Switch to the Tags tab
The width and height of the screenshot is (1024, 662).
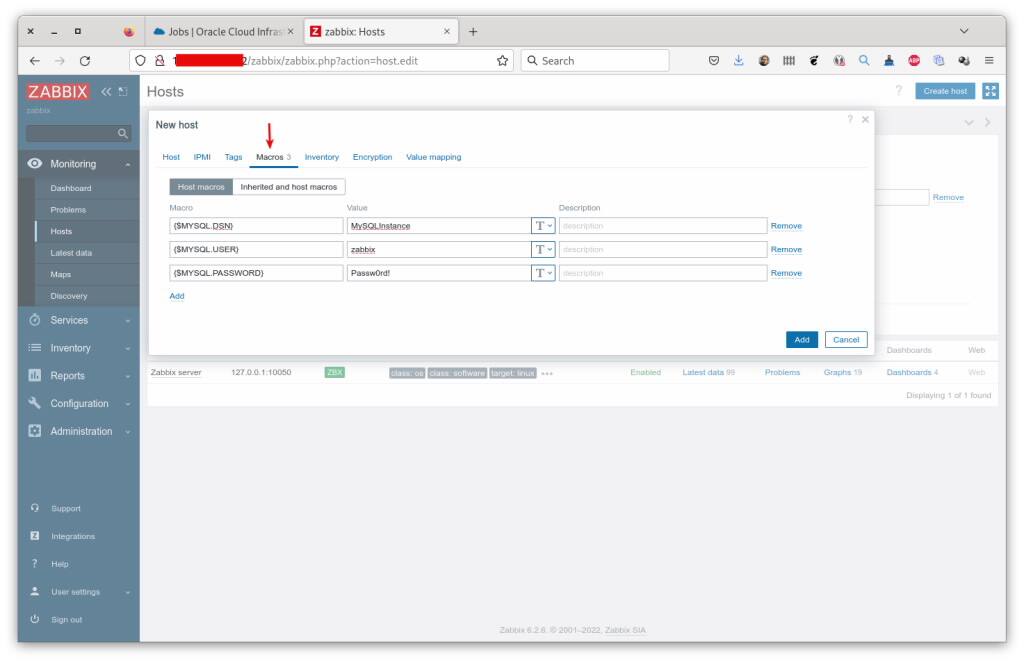coord(233,157)
